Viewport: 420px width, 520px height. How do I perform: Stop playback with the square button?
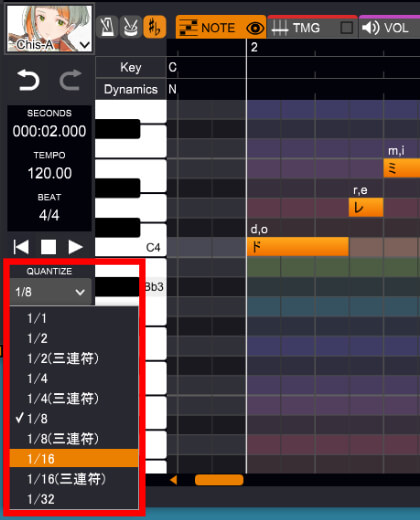coord(48,247)
